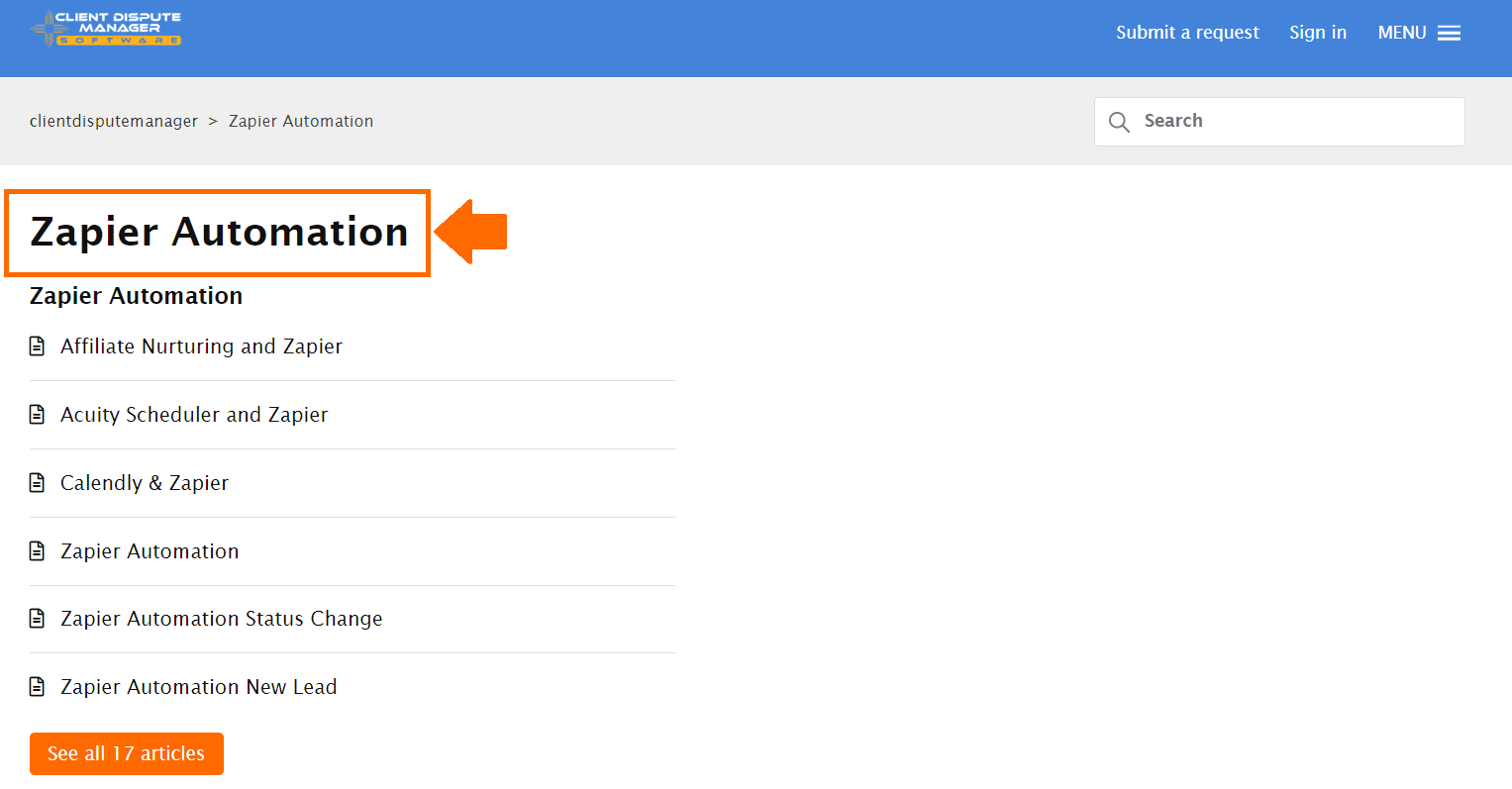Click document icon beside Acuity Scheduler and Zapier
This screenshot has height=789, width=1512.
coord(38,415)
